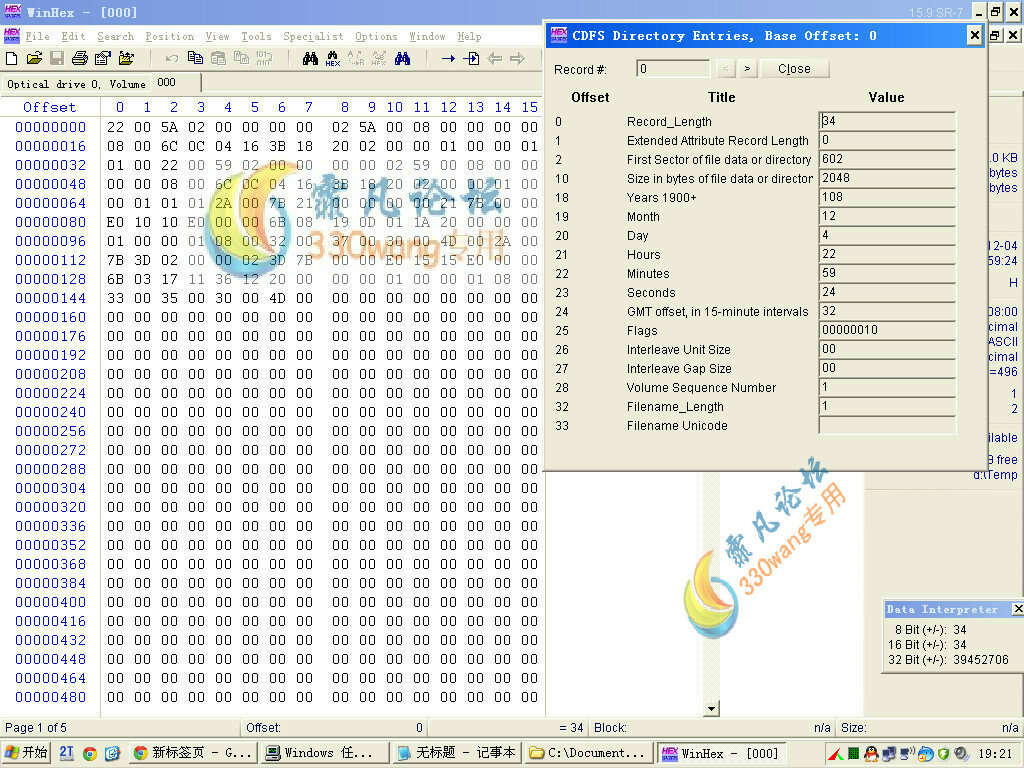Click Page 1 of 5 in status bar
The width and height of the screenshot is (1024, 768).
pyautogui.click(x=36, y=728)
